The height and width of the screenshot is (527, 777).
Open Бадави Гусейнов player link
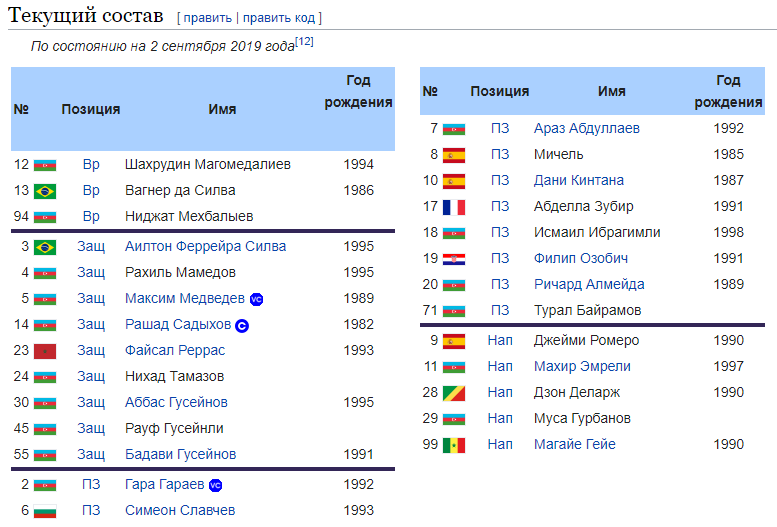(180, 455)
